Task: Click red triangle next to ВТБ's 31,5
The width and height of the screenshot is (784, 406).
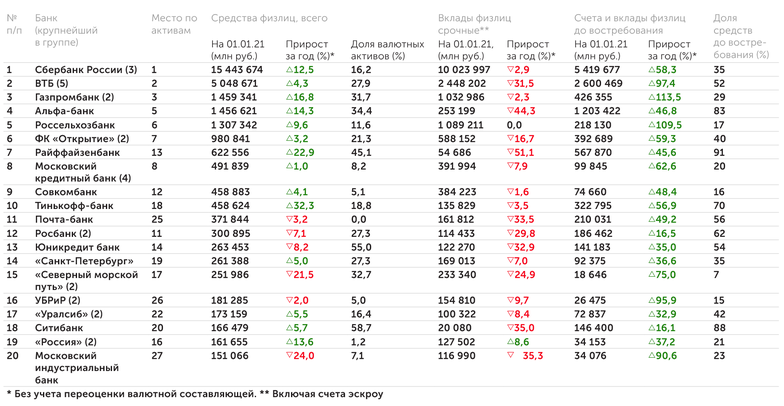Action: 510,84
